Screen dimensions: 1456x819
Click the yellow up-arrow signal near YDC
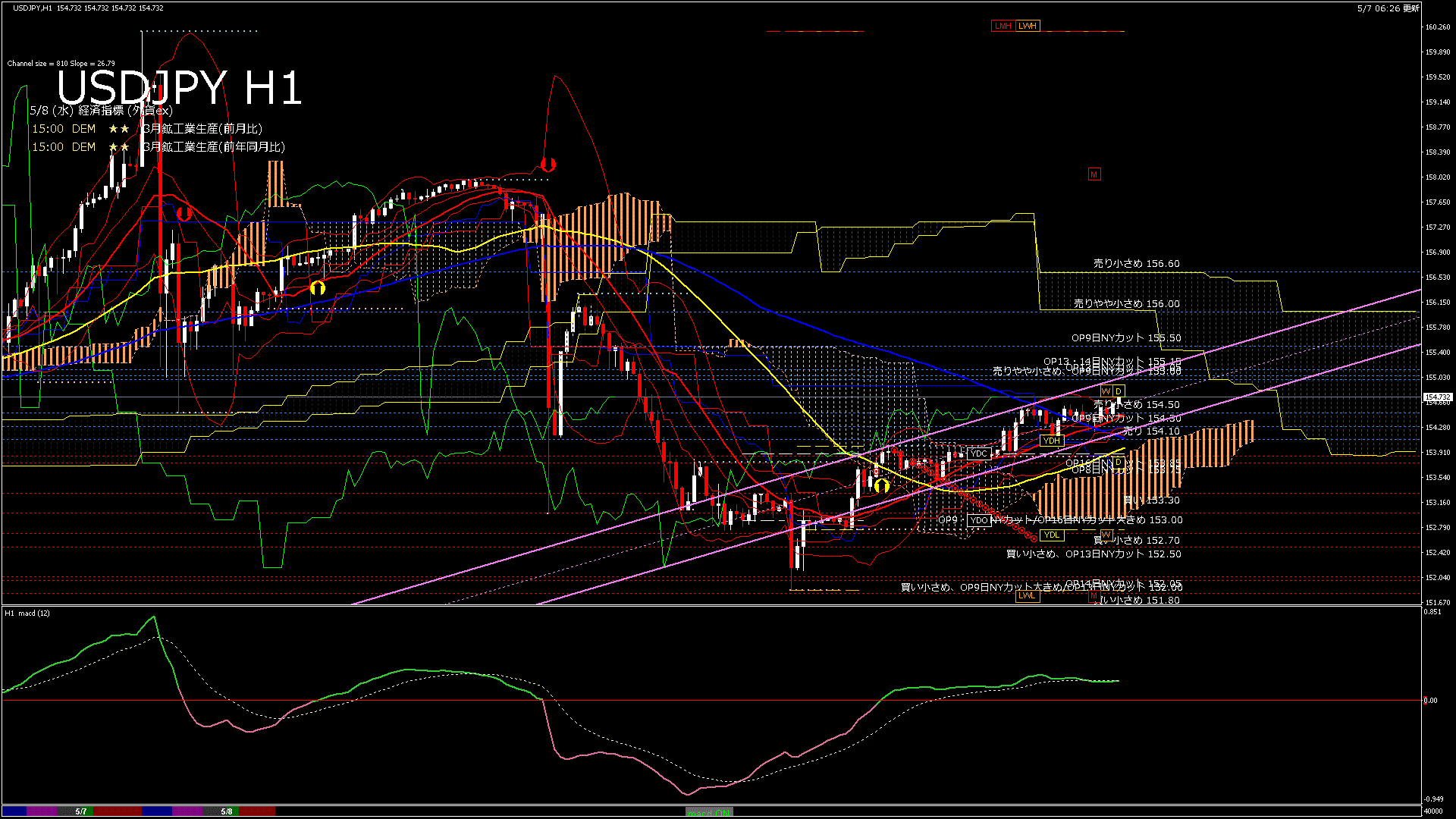[881, 486]
